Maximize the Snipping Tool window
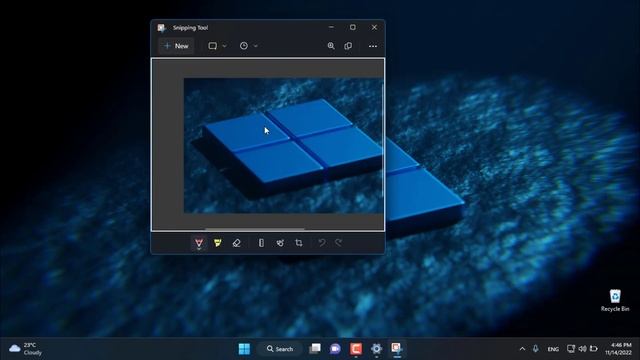The height and width of the screenshot is (360, 640). (x=353, y=27)
